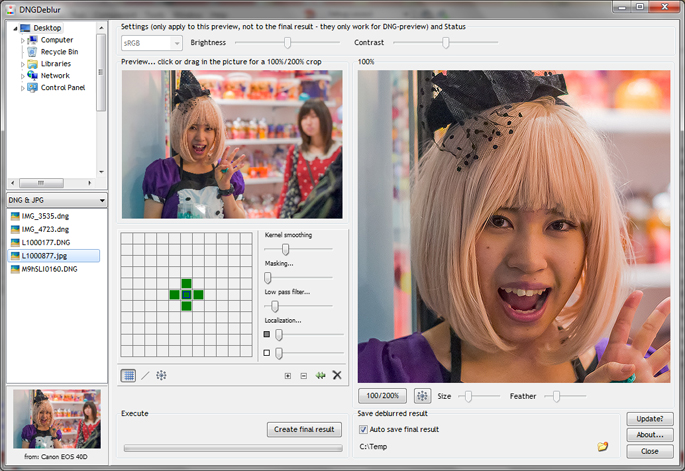The image size is (685, 471).
Task: Select file L1000877.jpg
Action: (54, 256)
